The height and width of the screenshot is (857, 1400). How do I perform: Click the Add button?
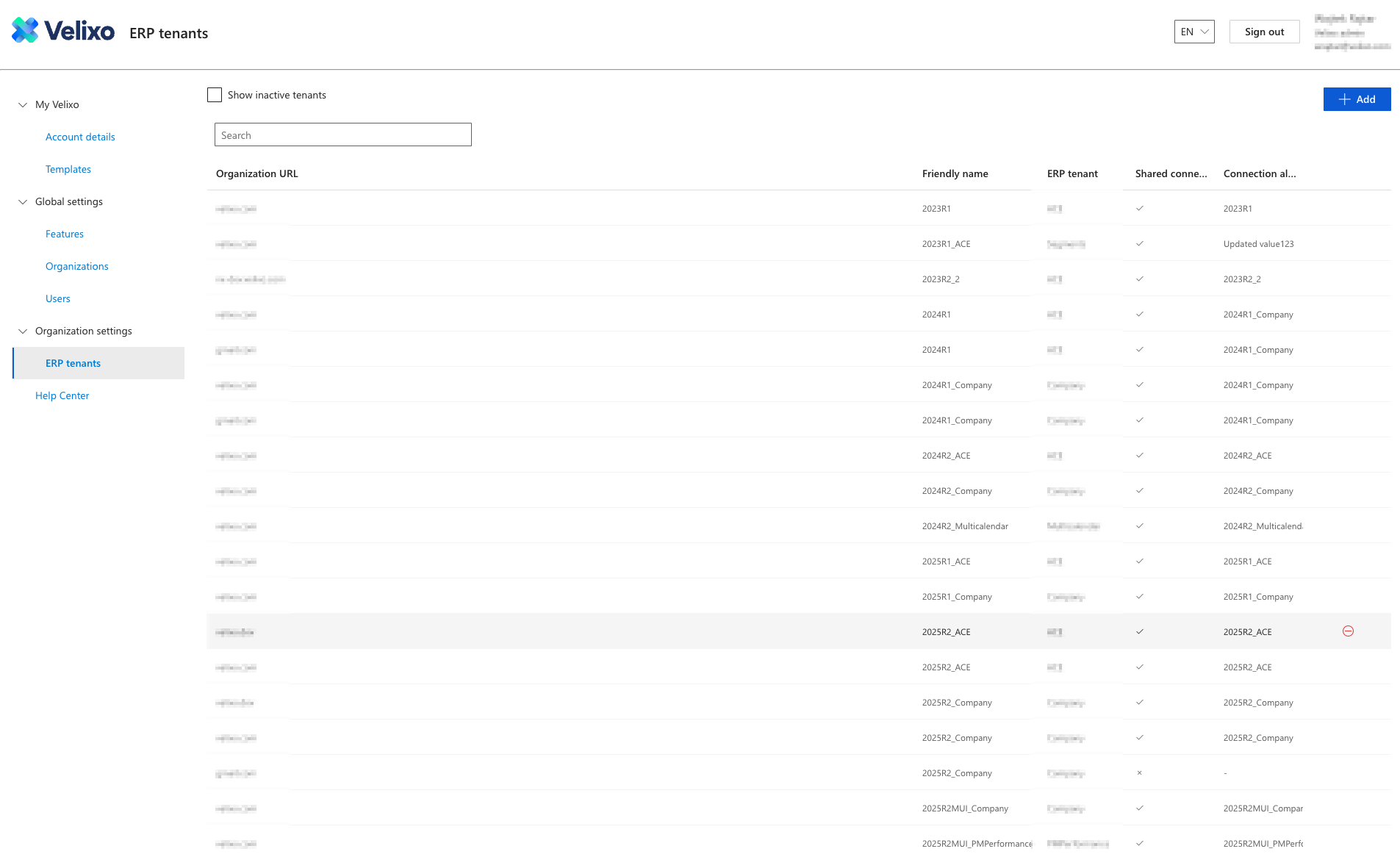1357,98
